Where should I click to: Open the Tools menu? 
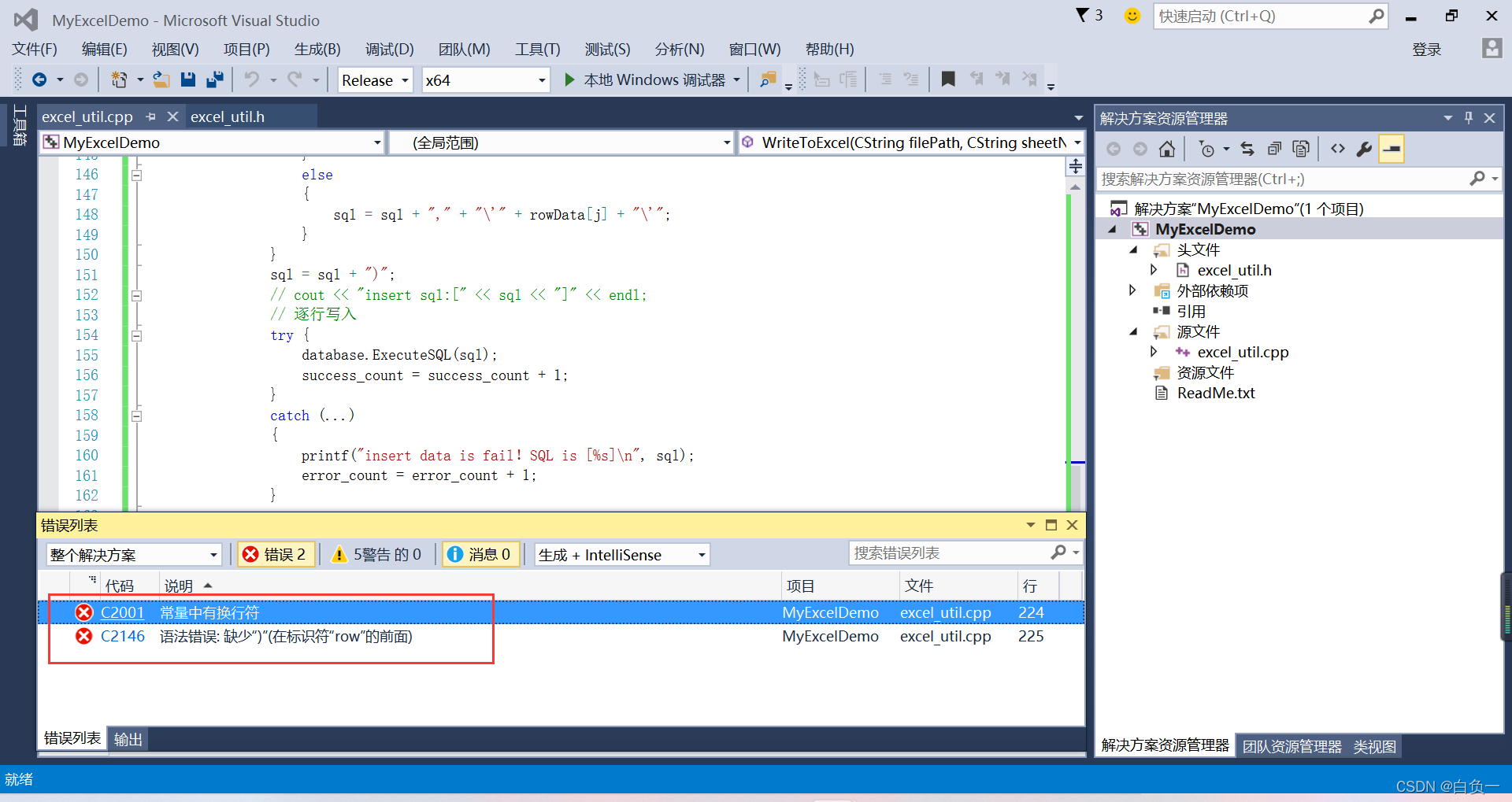[x=538, y=49]
